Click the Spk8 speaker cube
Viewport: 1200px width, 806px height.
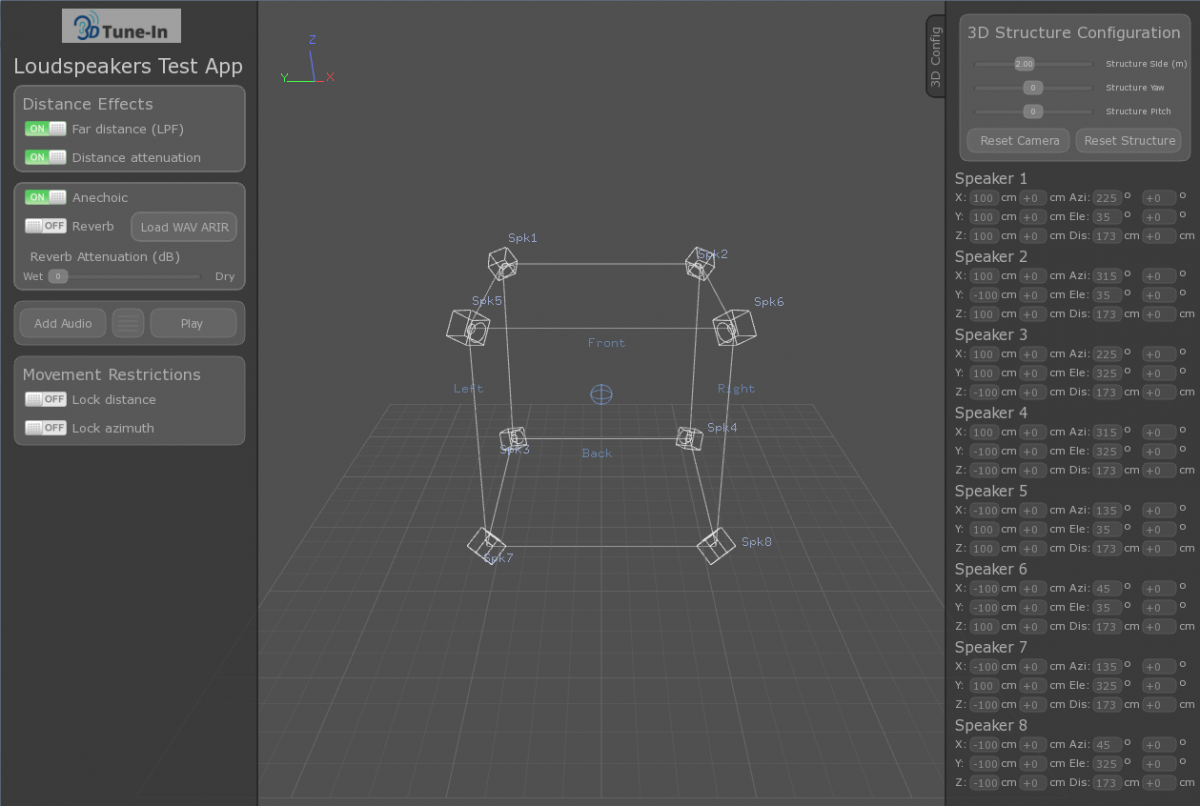716,547
